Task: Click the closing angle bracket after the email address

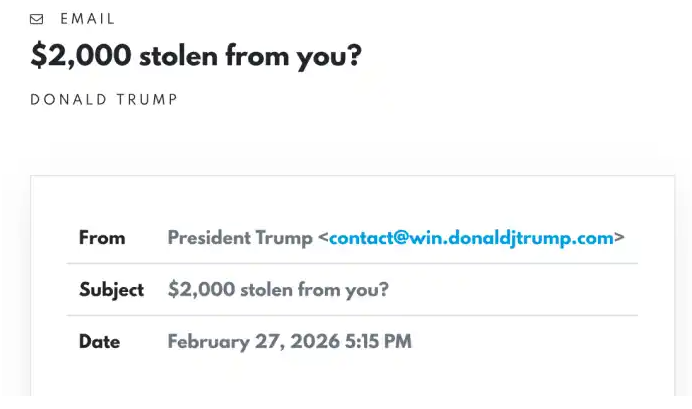Action: pyautogui.click(x=620, y=238)
